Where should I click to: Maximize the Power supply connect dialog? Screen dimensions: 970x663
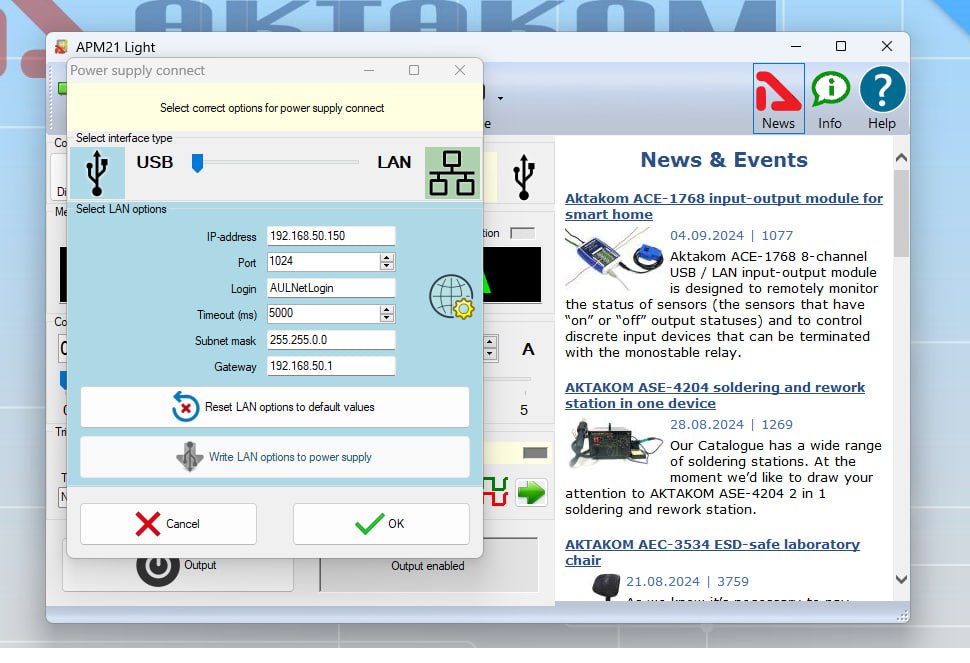pyautogui.click(x=414, y=71)
